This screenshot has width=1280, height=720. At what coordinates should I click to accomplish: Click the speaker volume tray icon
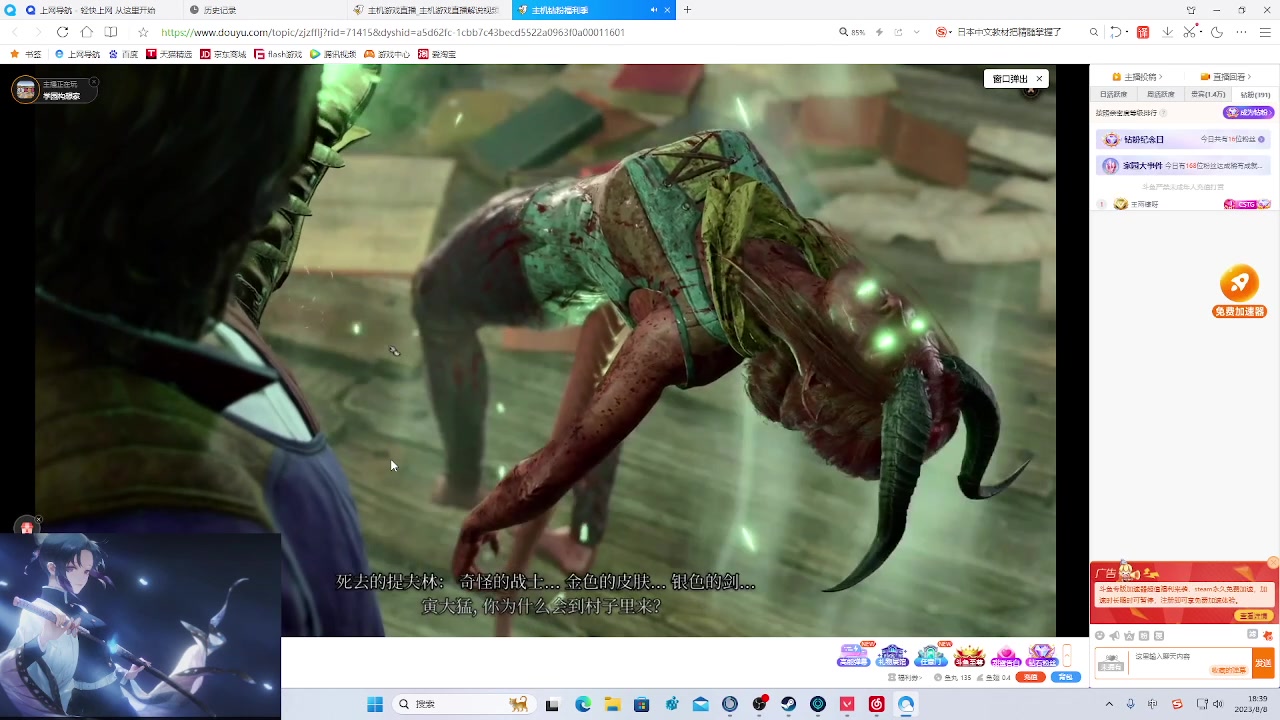point(1217,704)
